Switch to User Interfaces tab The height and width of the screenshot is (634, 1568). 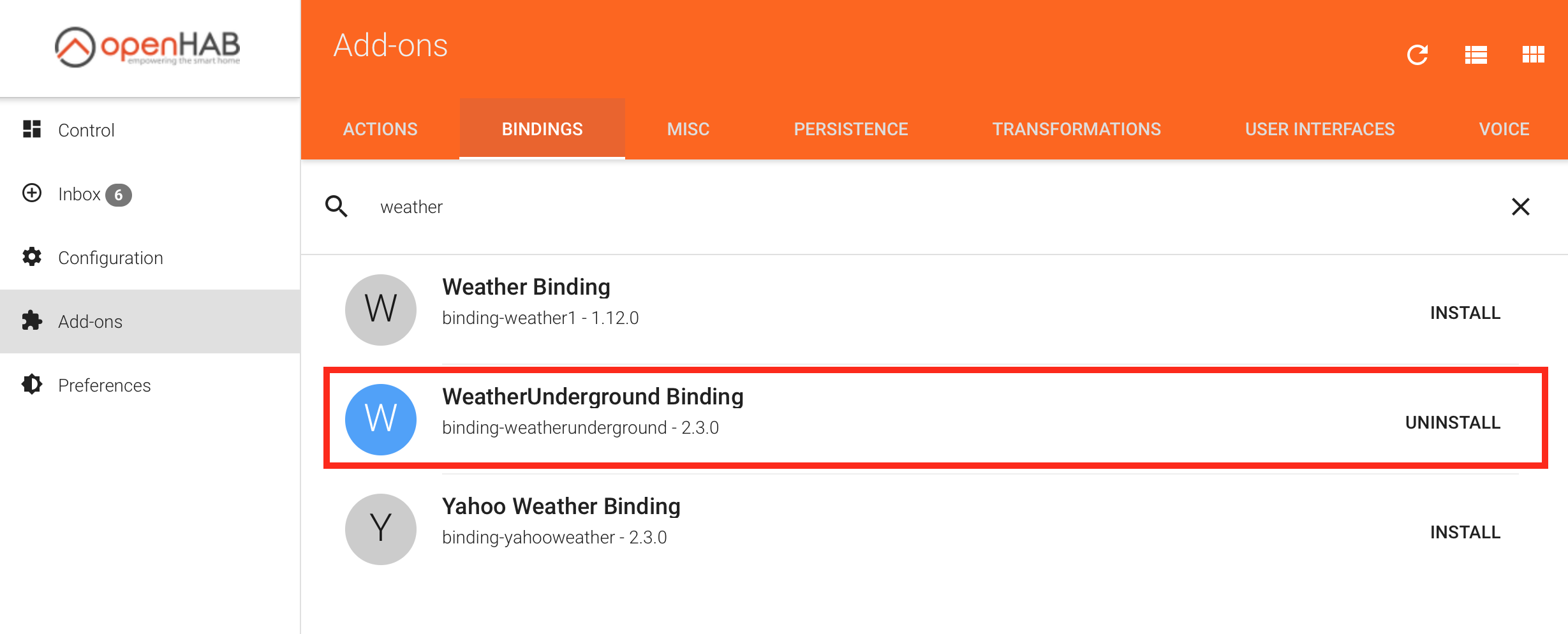(x=1319, y=129)
